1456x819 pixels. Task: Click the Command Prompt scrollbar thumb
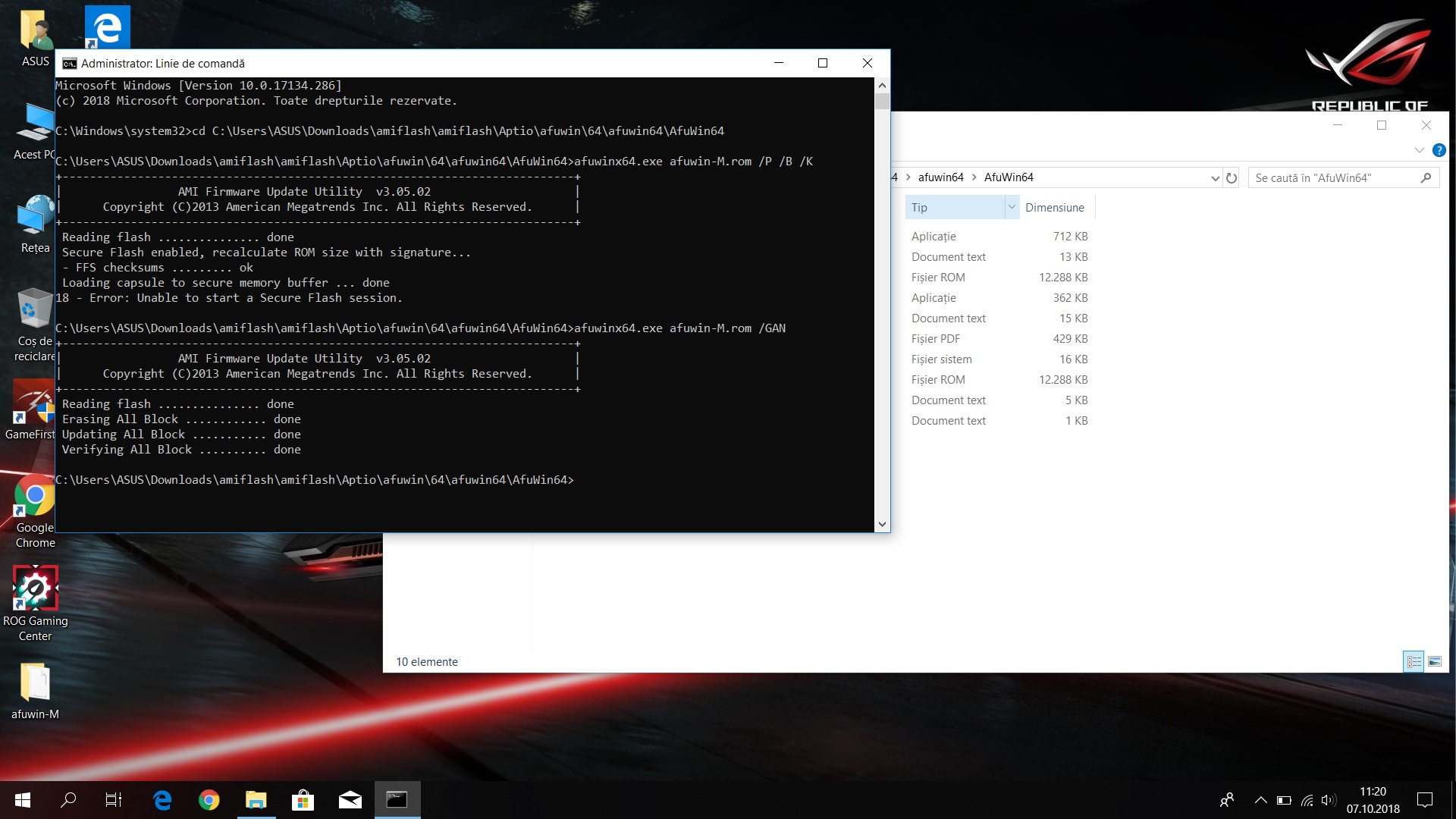point(881,102)
